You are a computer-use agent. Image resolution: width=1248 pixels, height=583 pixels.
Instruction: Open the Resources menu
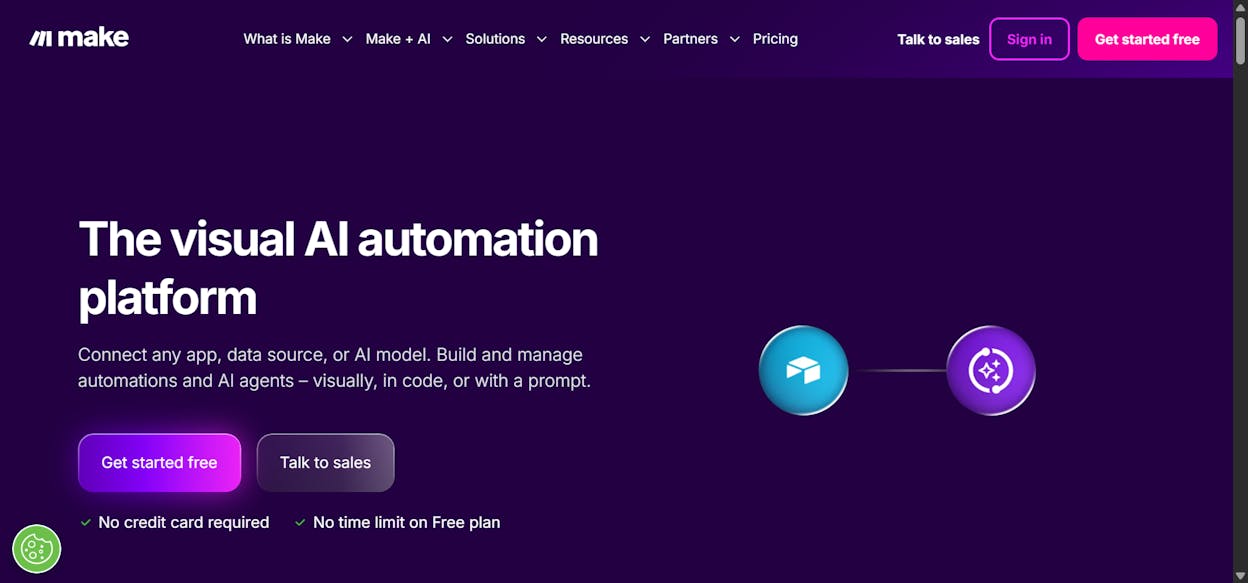[x=594, y=39]
